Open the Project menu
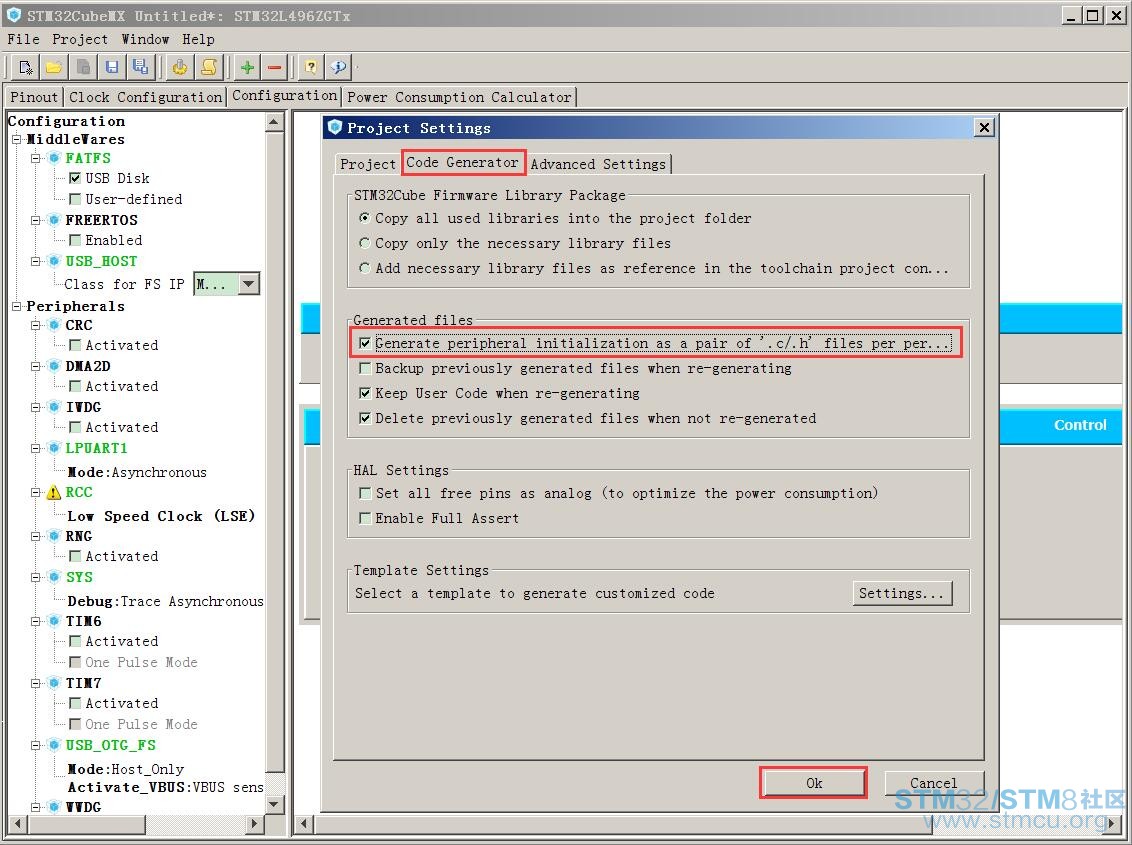Viewport: 1132px width, 845px height. pos(79,39)
